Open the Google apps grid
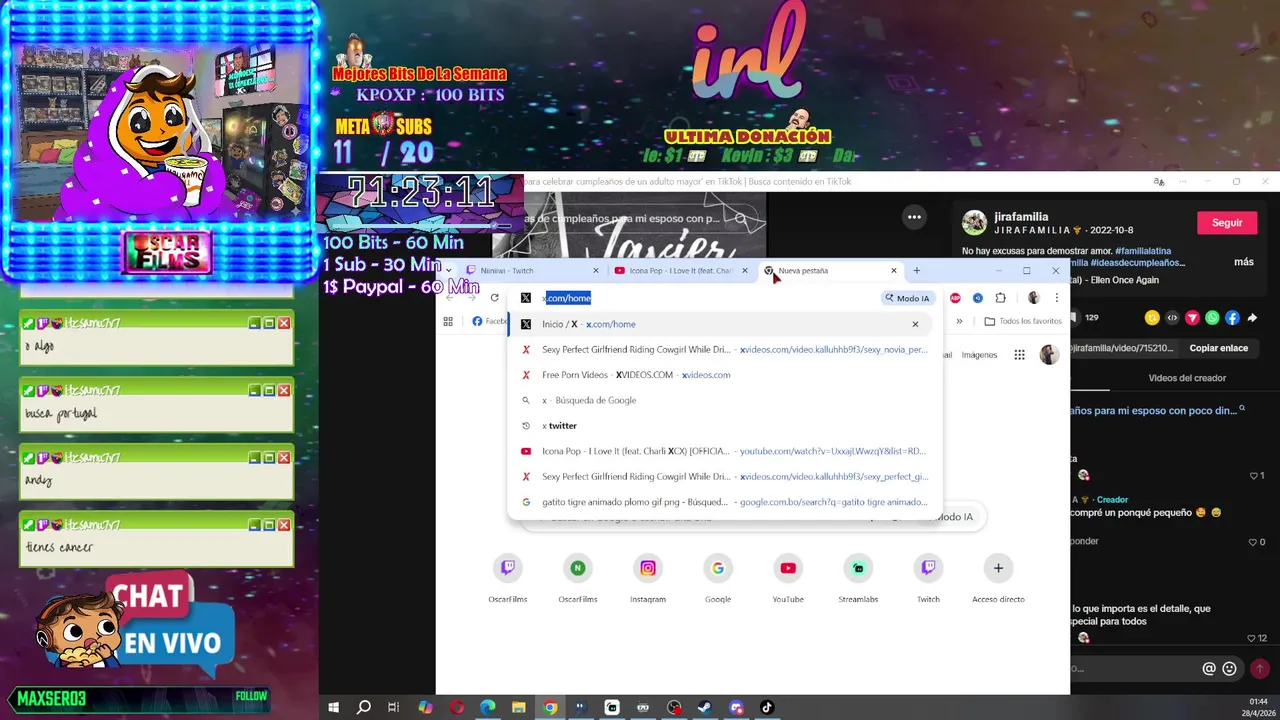This screenshot has width=1280, height=720. tap(1019, 355)
